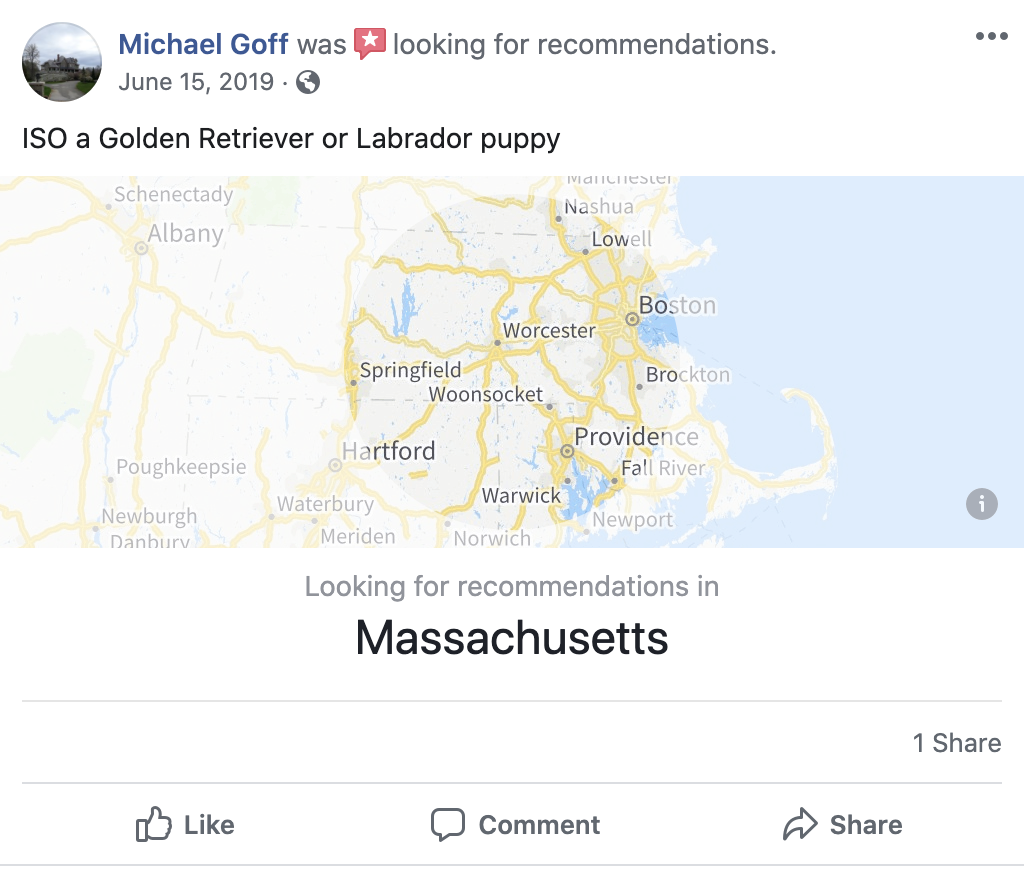View the 1 Share count

click(x=956, y=743)
